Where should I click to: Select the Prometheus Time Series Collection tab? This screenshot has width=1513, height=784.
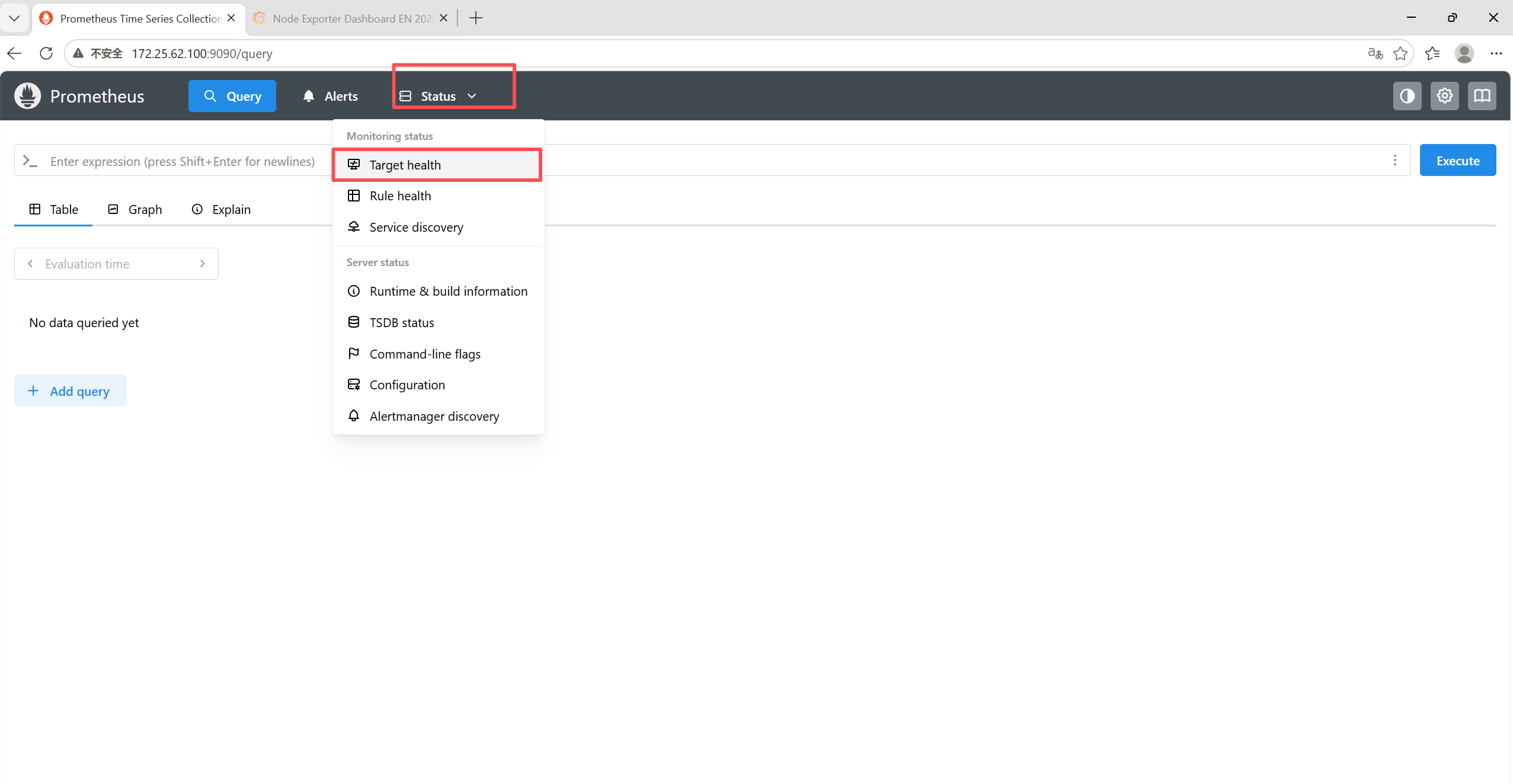point(138,18)
